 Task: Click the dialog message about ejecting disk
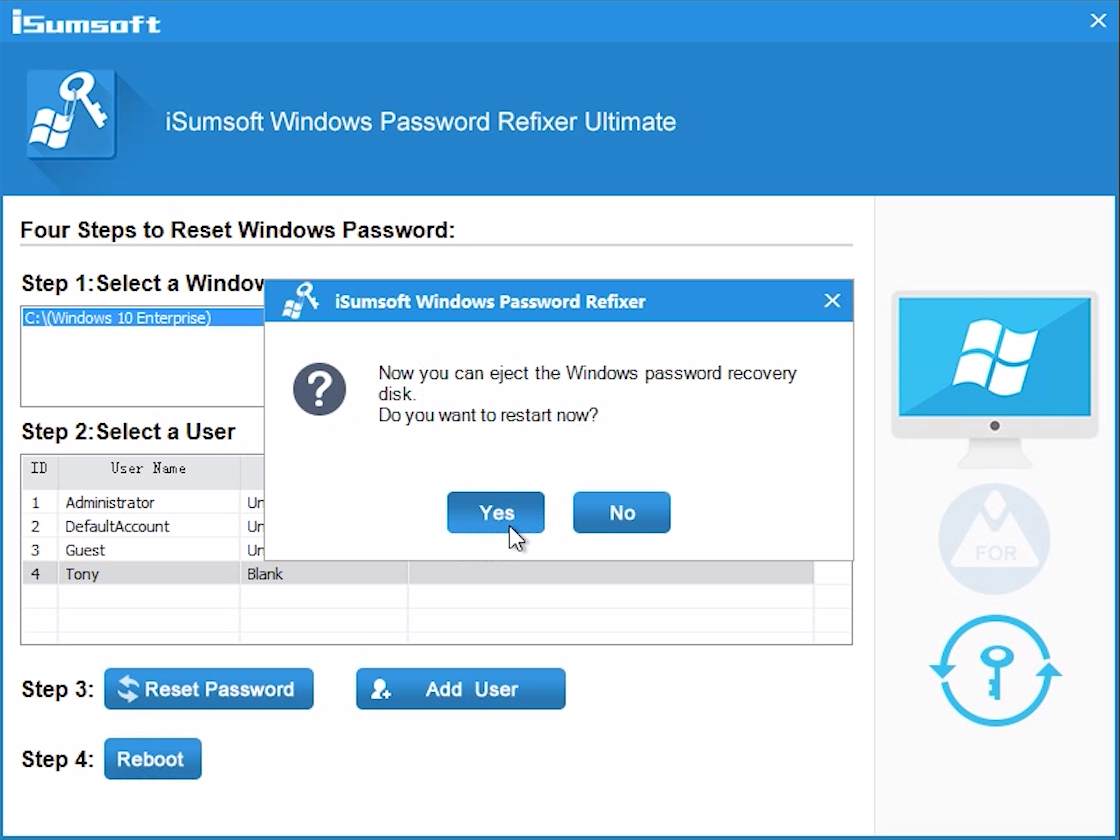(587, 394)
